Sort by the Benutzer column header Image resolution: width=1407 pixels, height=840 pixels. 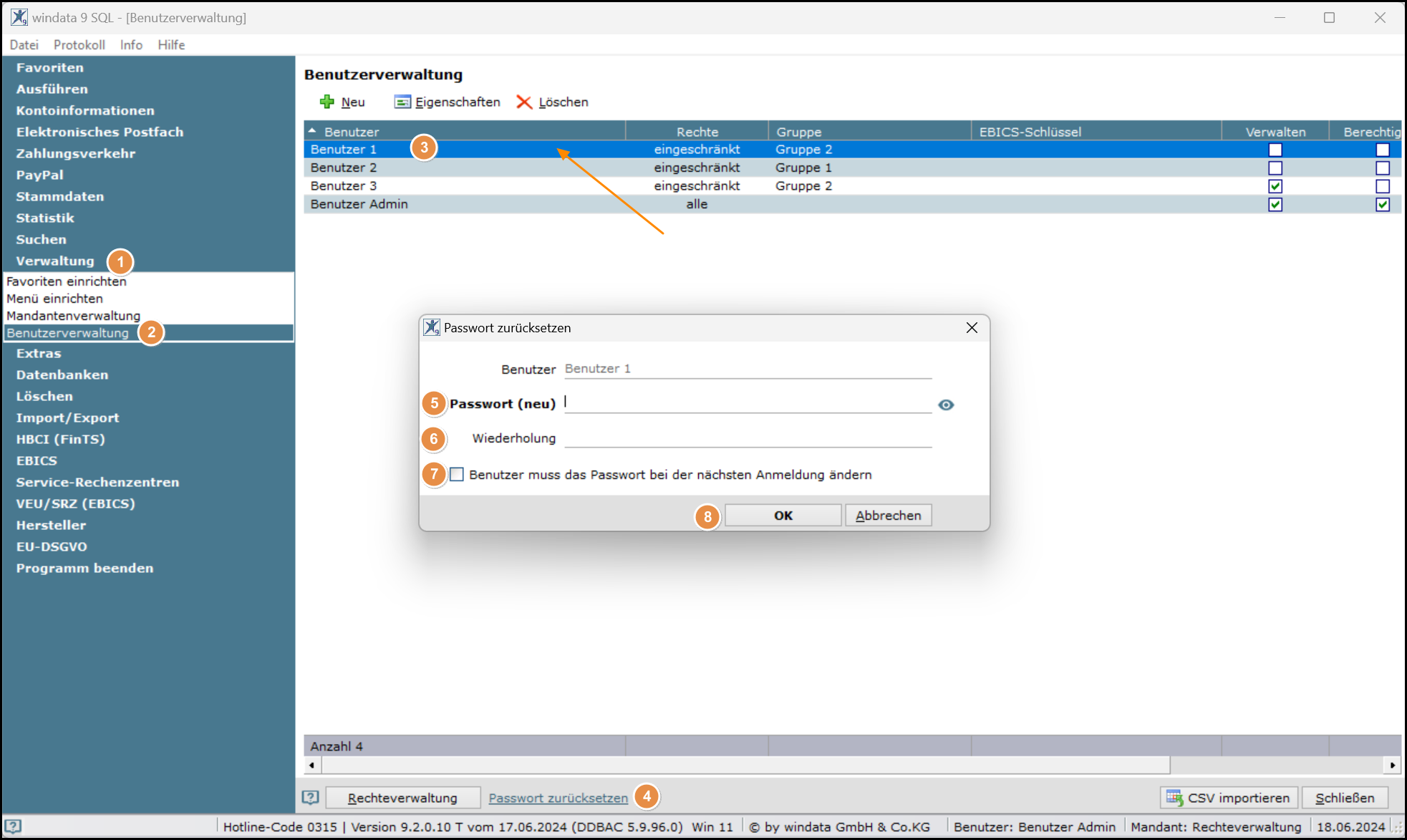(x=465, y=132)
